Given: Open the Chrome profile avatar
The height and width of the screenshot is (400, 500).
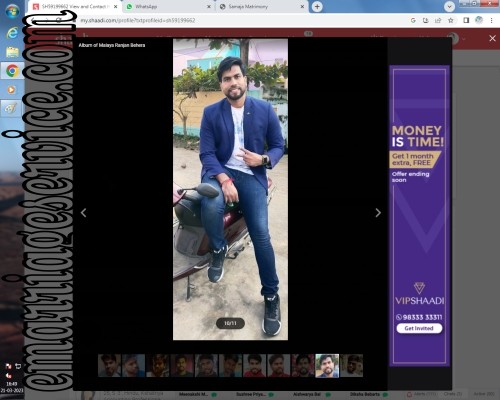Looking at the screenshot, I should coord(479,20).
